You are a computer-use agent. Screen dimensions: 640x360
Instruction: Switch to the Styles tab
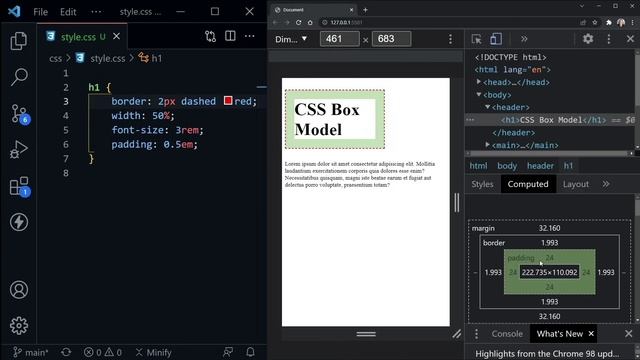click(x=482, y=184)
